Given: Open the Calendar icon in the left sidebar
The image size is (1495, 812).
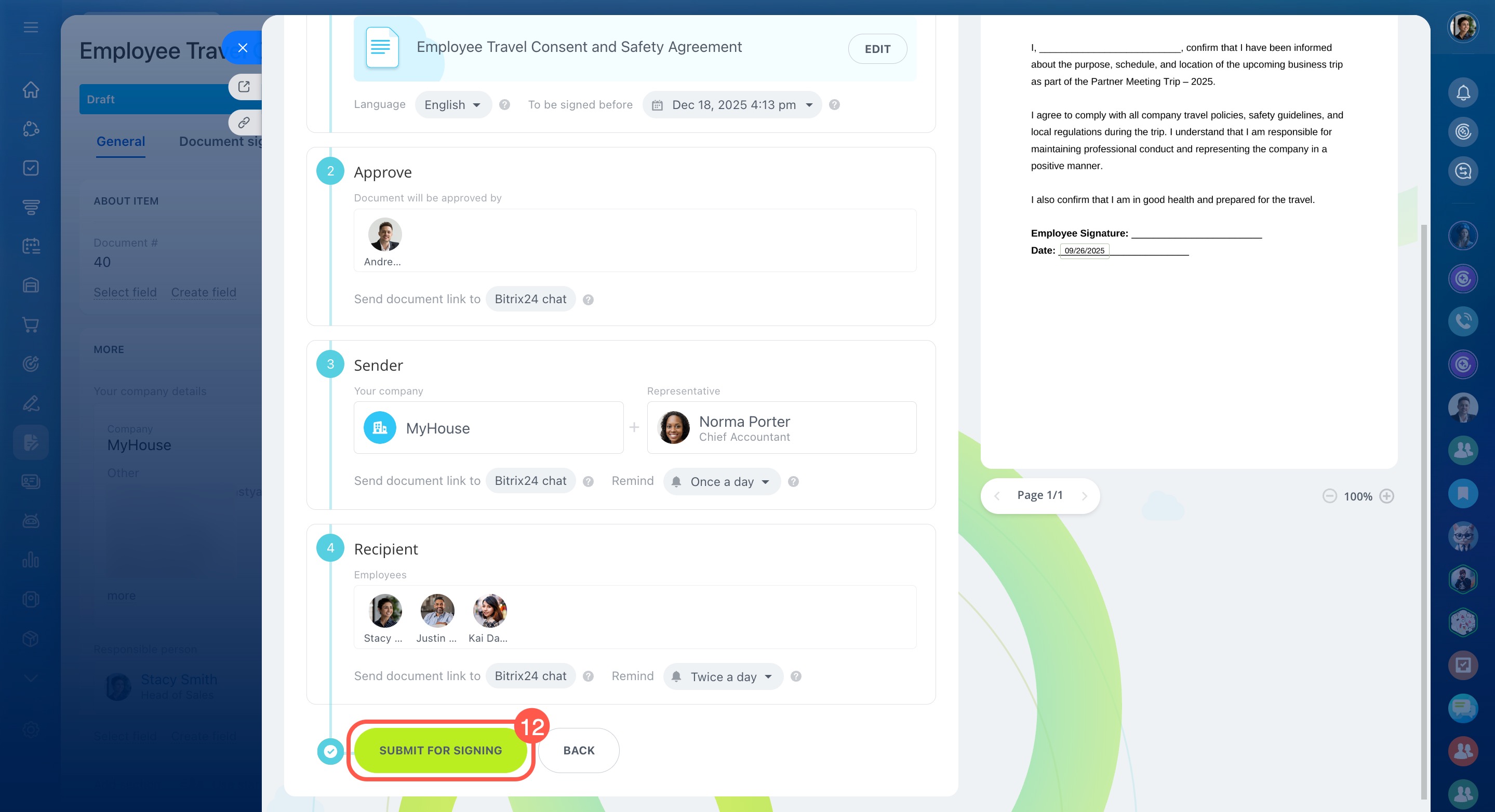Looking at the screenshot, I should [31, 246].
